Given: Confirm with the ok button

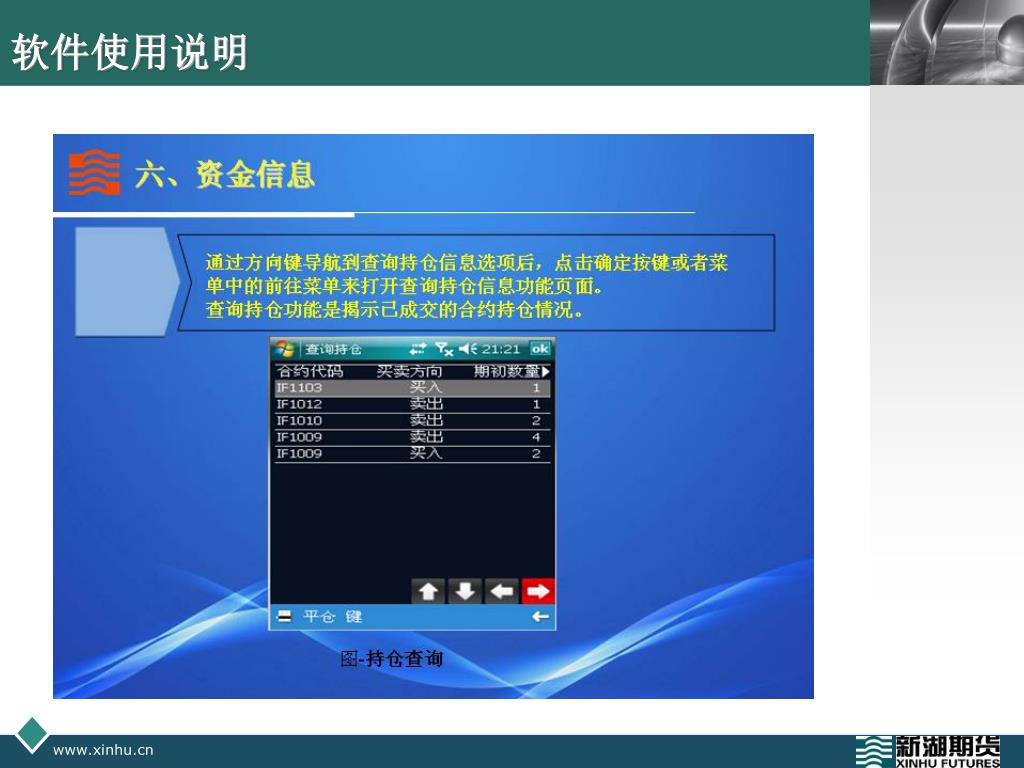Looking at the screenshot, I should point(540,349).
